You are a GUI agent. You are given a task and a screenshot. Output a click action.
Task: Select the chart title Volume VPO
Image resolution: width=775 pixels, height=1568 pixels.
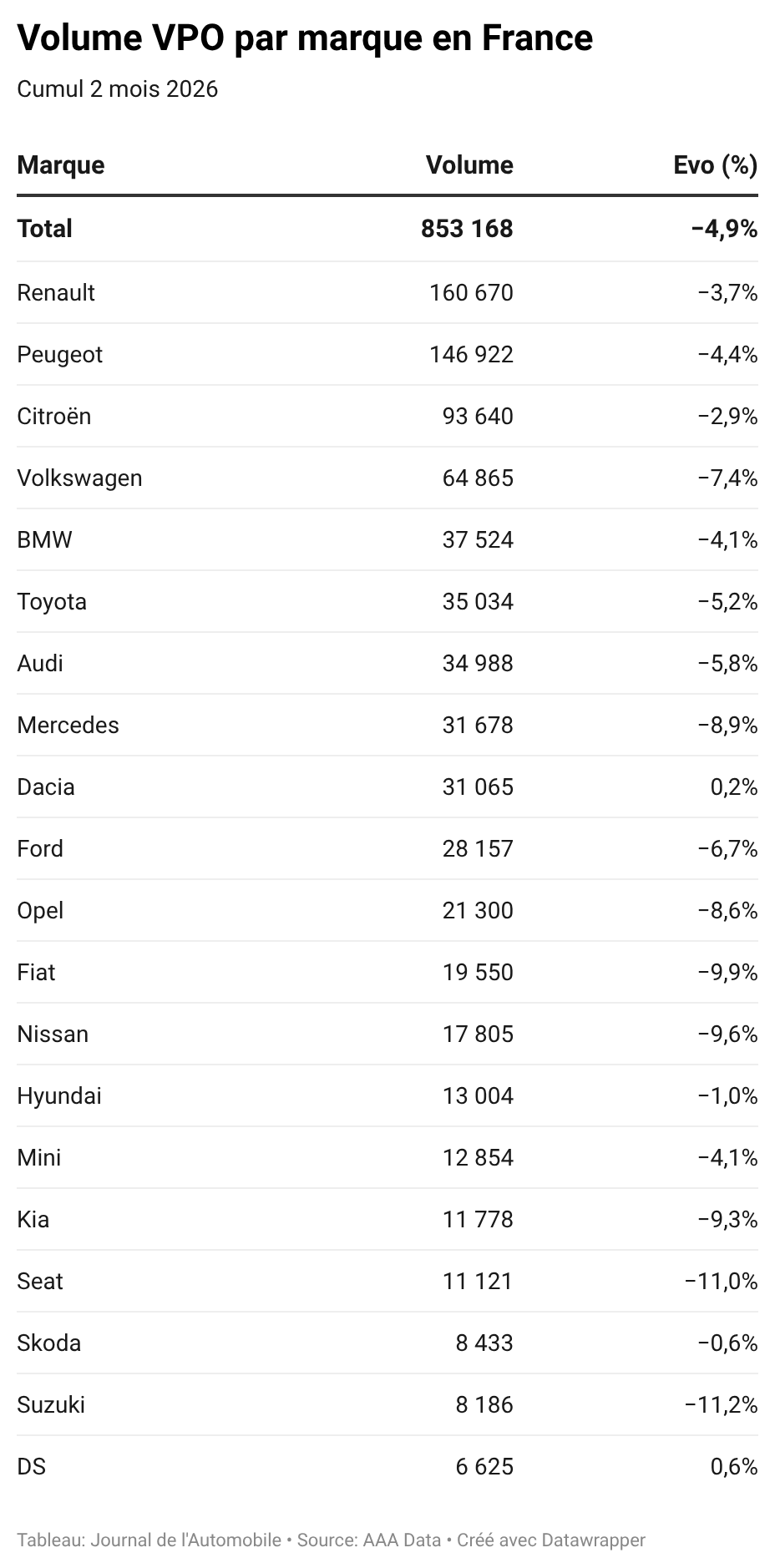[x=305, y=38]
